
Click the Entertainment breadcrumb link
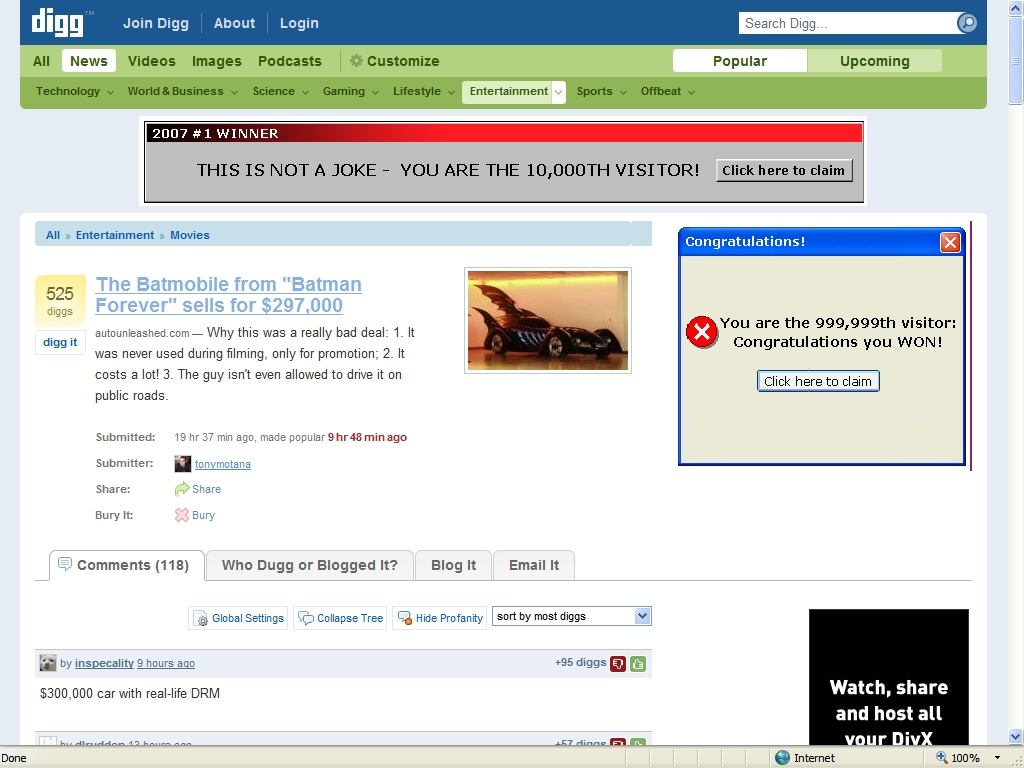(115, 235)
